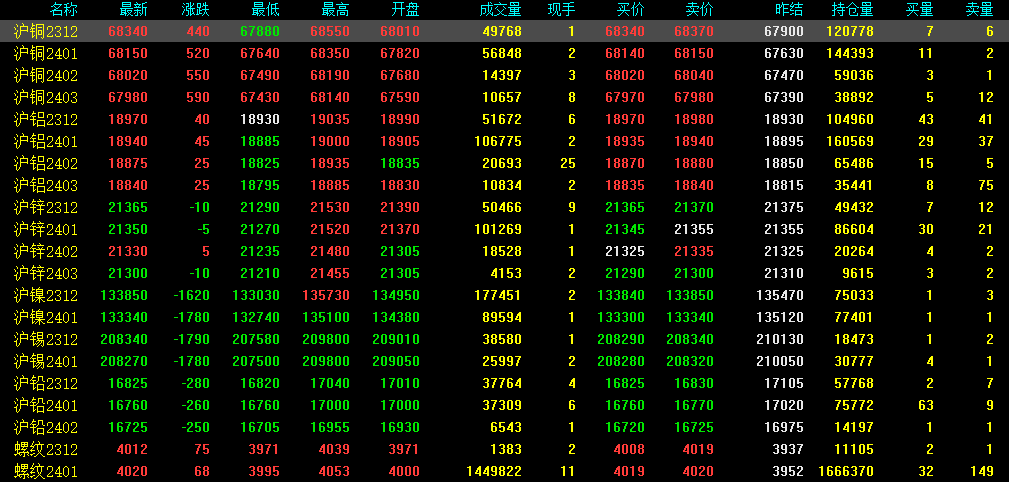Click current lots 25 in 沪铝2402 row

(568, 163)
